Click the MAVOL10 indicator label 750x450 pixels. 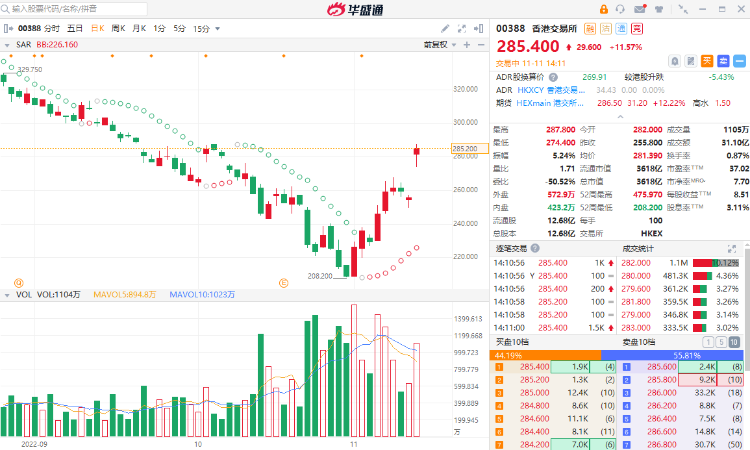click(202, 295)
